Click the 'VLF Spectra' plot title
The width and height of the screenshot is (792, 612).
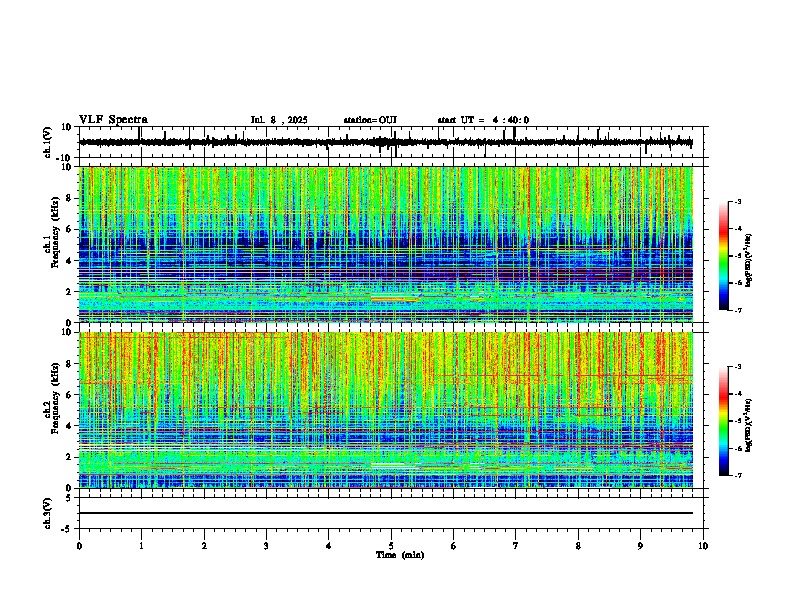click(113, 120)
